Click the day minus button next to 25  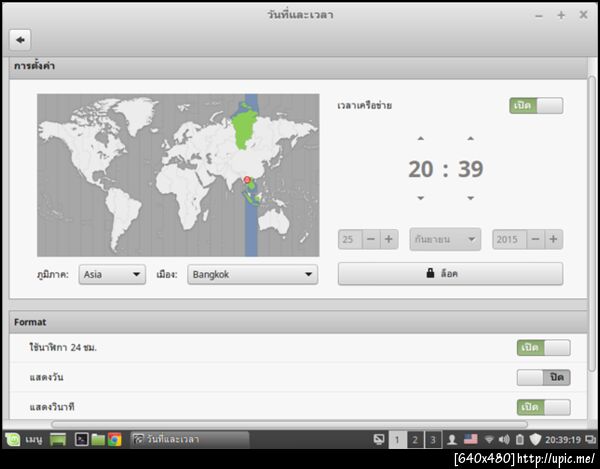click(371, 239)
